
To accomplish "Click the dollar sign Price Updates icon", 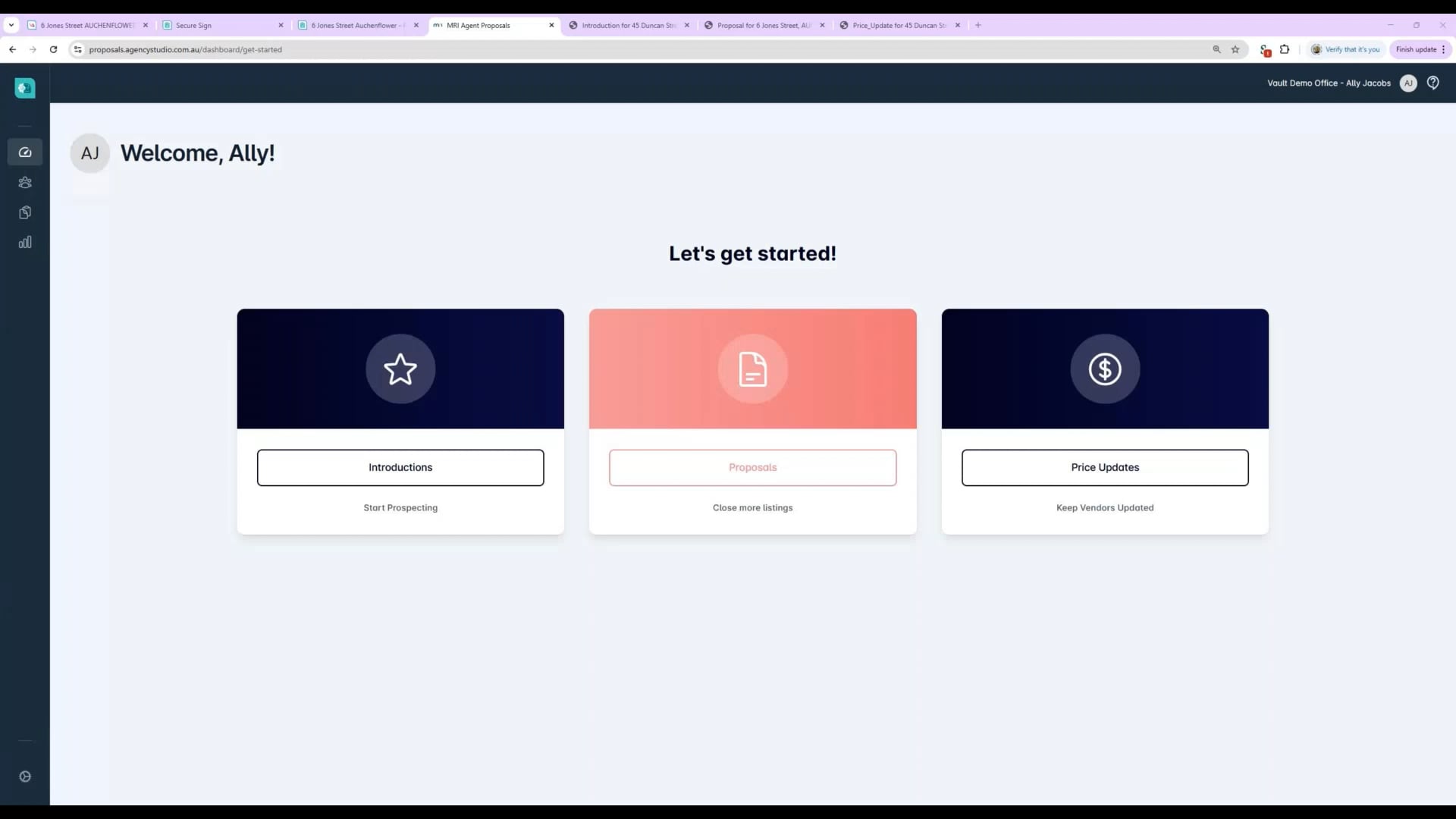I will tap(1105, 369).
